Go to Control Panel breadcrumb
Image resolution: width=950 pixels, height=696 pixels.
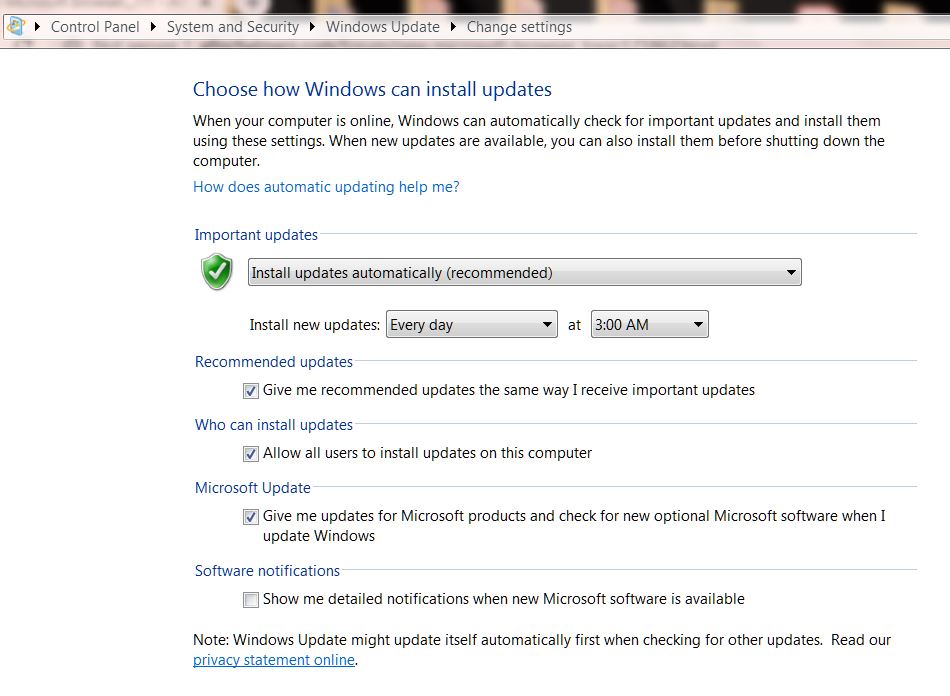95,27
